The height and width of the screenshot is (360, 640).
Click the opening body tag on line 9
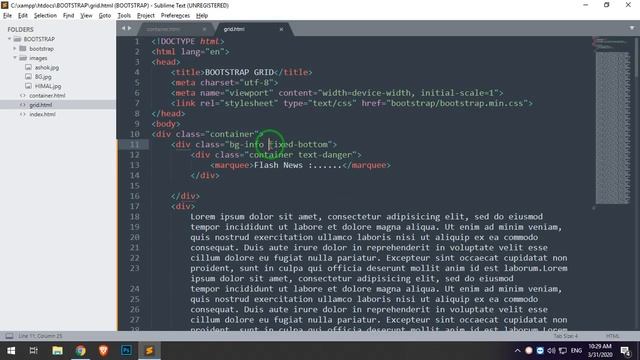tap(166, 124)
